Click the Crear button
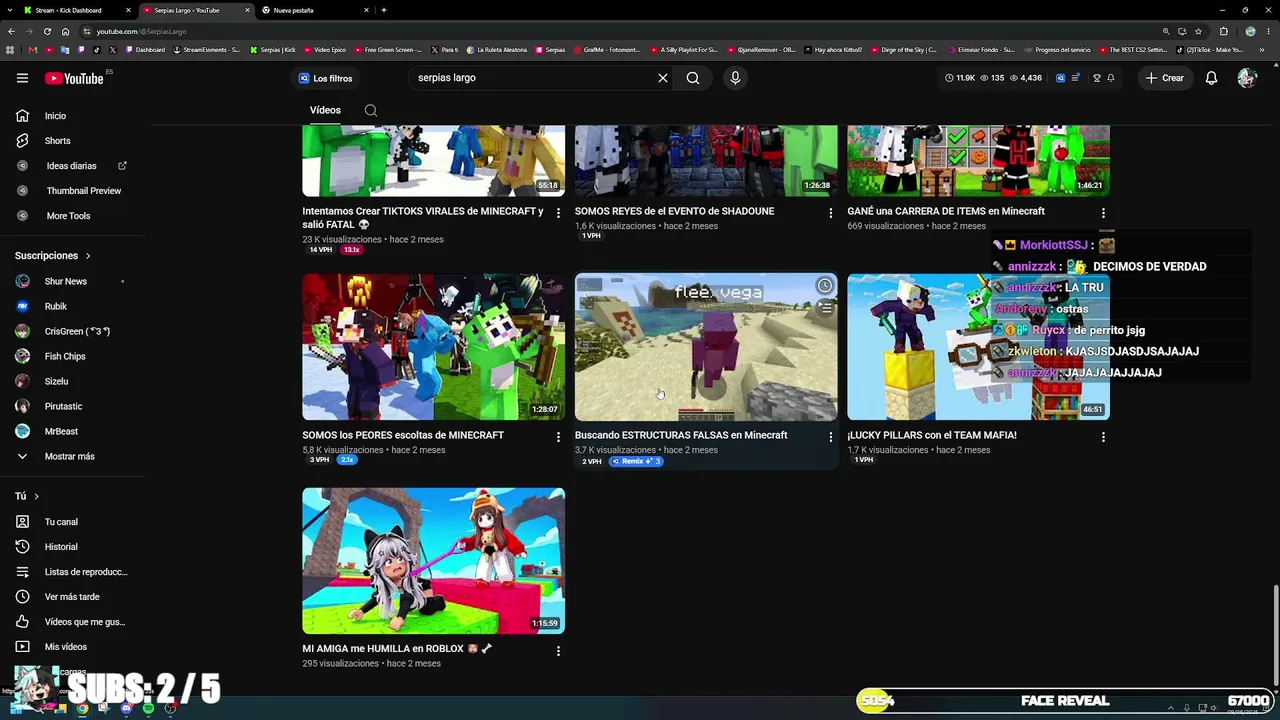 [1165, 78]
